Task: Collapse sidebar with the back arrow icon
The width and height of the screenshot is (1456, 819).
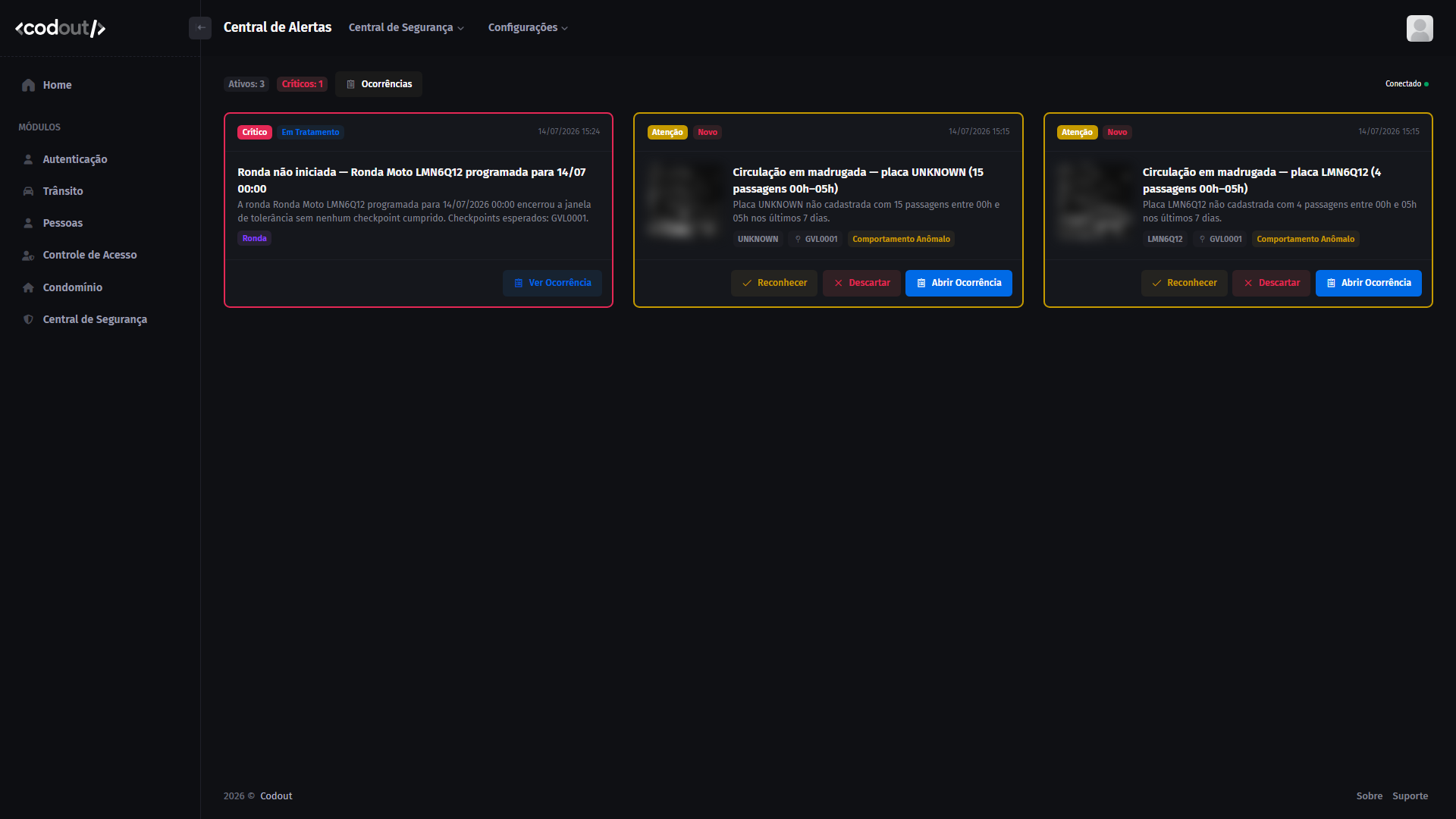Action: pyautogui.click(x=200, y=28)
